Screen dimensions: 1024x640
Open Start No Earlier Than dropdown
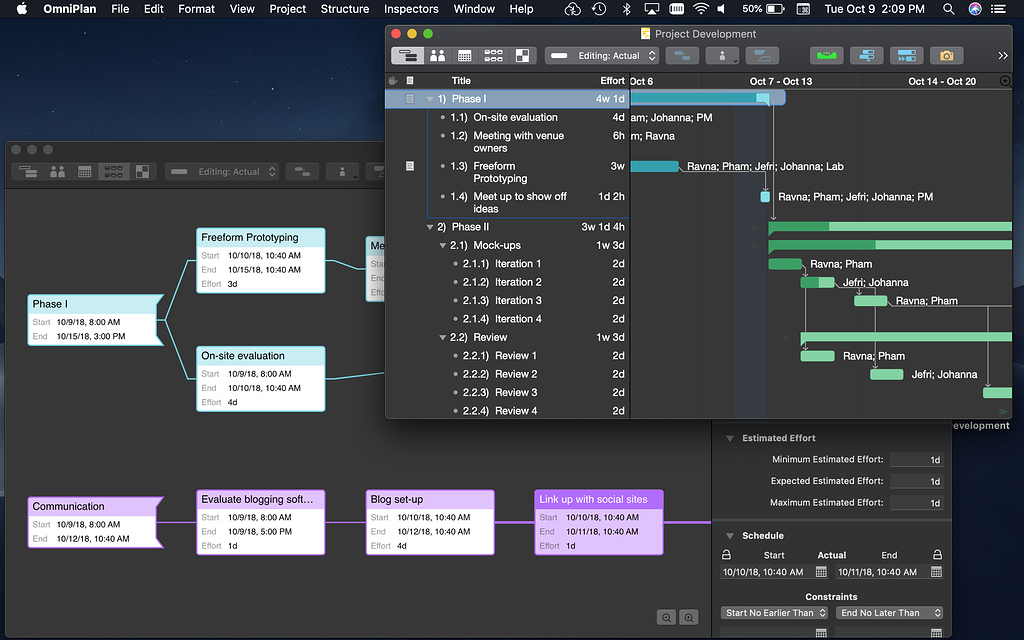[x=775, y=613]
